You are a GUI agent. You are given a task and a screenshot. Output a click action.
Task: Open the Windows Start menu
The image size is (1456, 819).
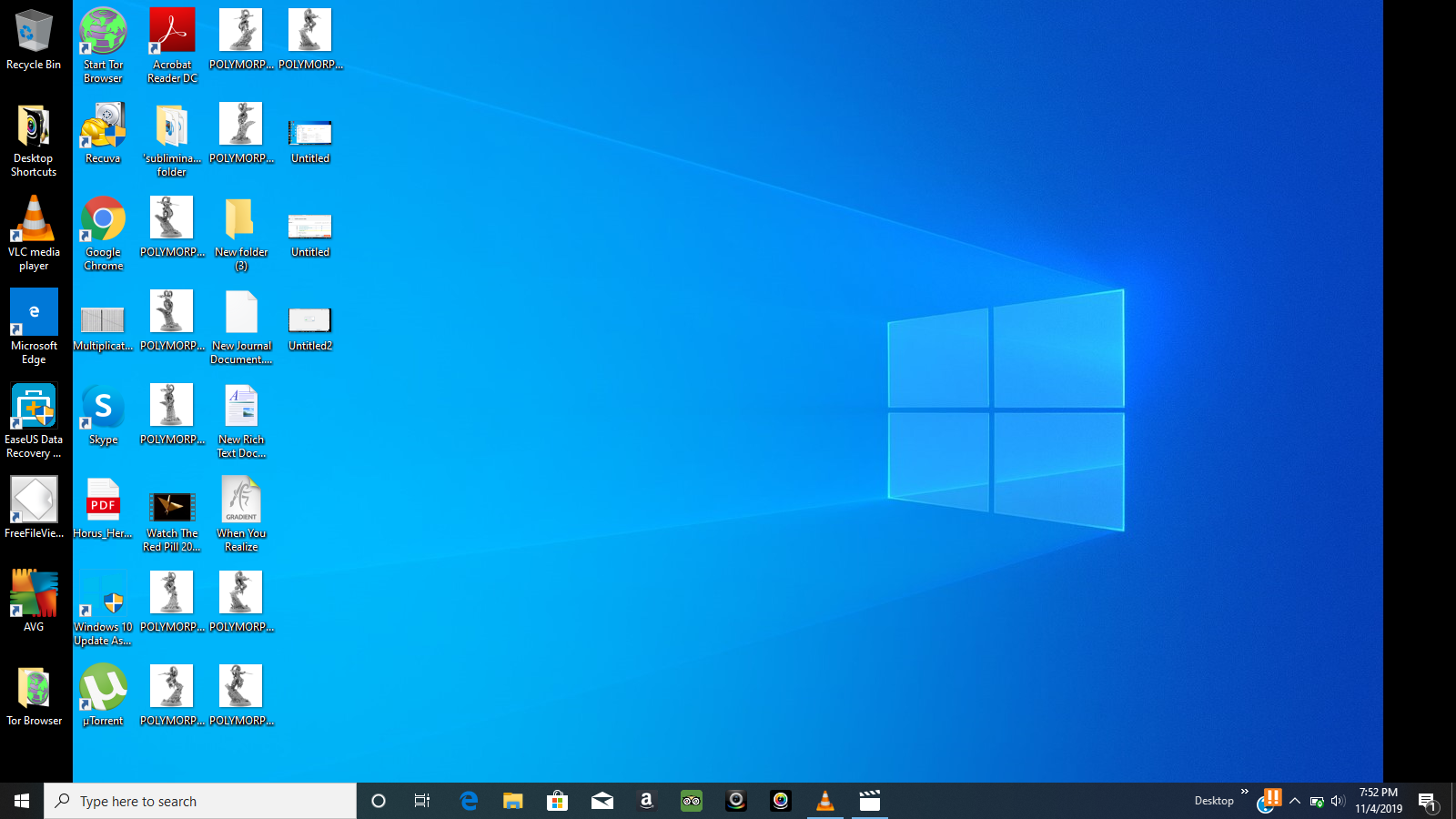pos(22,801)
